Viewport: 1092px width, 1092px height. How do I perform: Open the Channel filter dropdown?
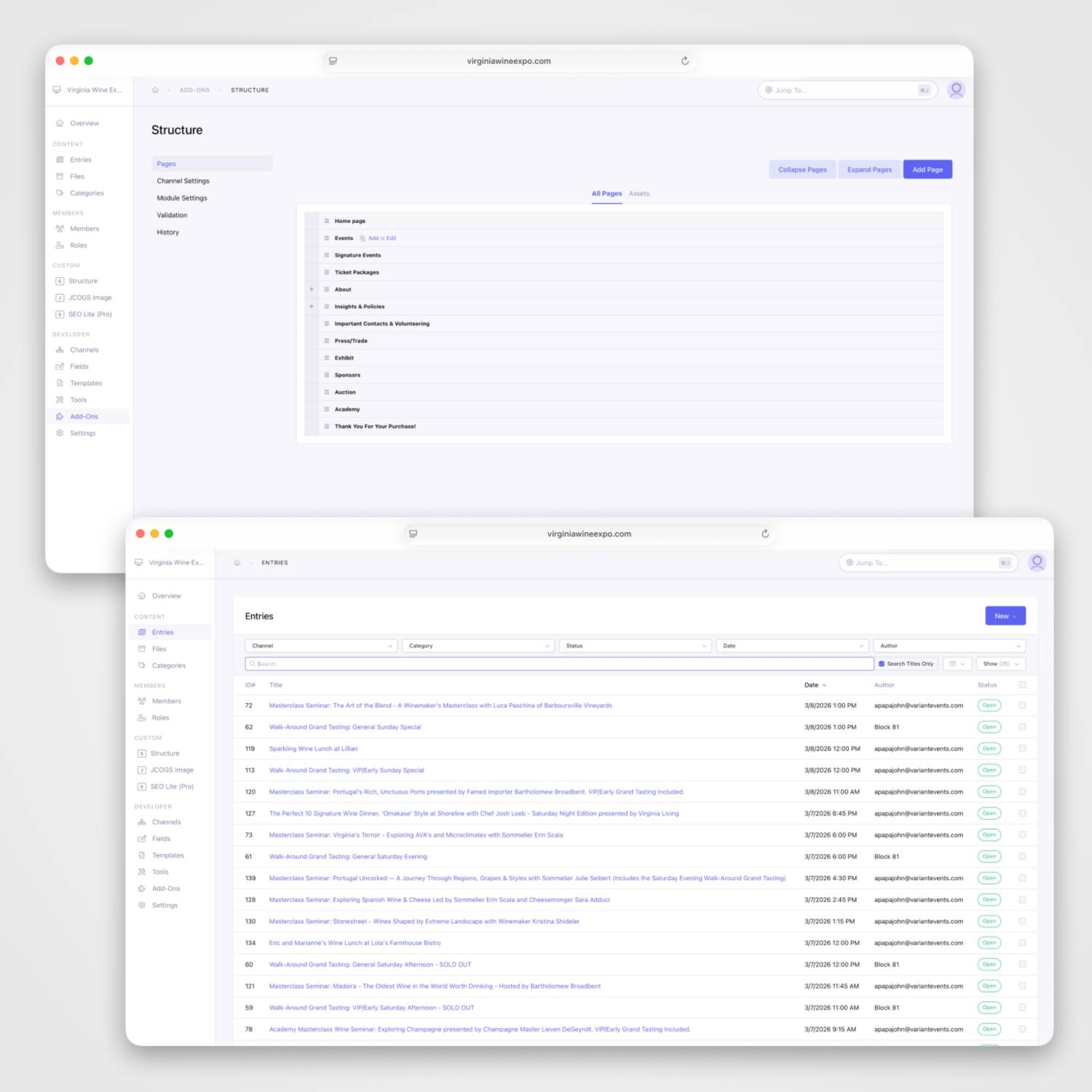321,646
